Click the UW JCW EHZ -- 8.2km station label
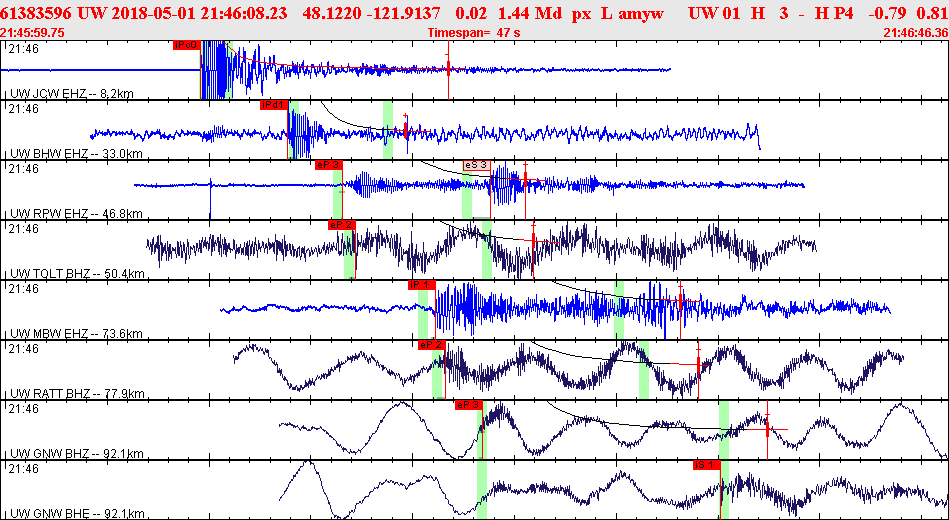 (x=73, y=94)
